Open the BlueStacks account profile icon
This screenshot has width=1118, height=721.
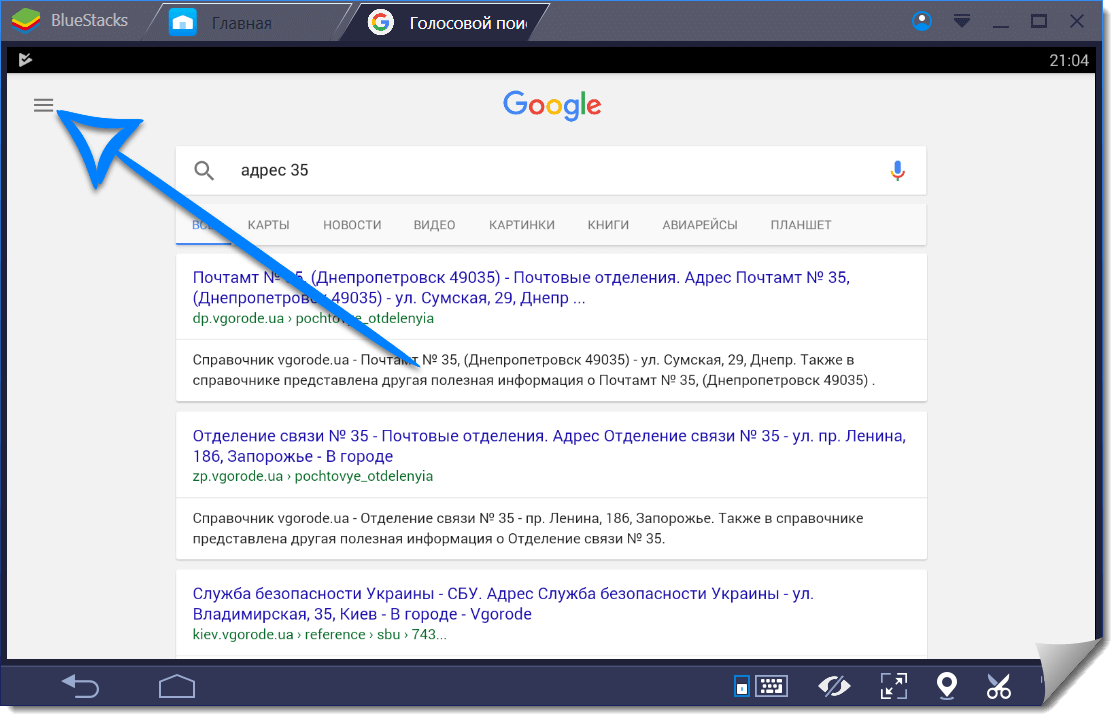pos(922,21)
